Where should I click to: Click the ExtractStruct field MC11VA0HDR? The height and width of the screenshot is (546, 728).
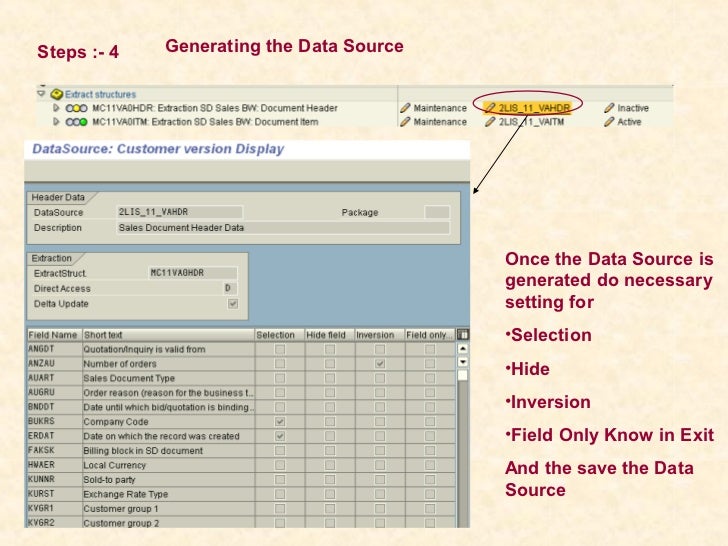pyautogui.click(x=193, y=273)
